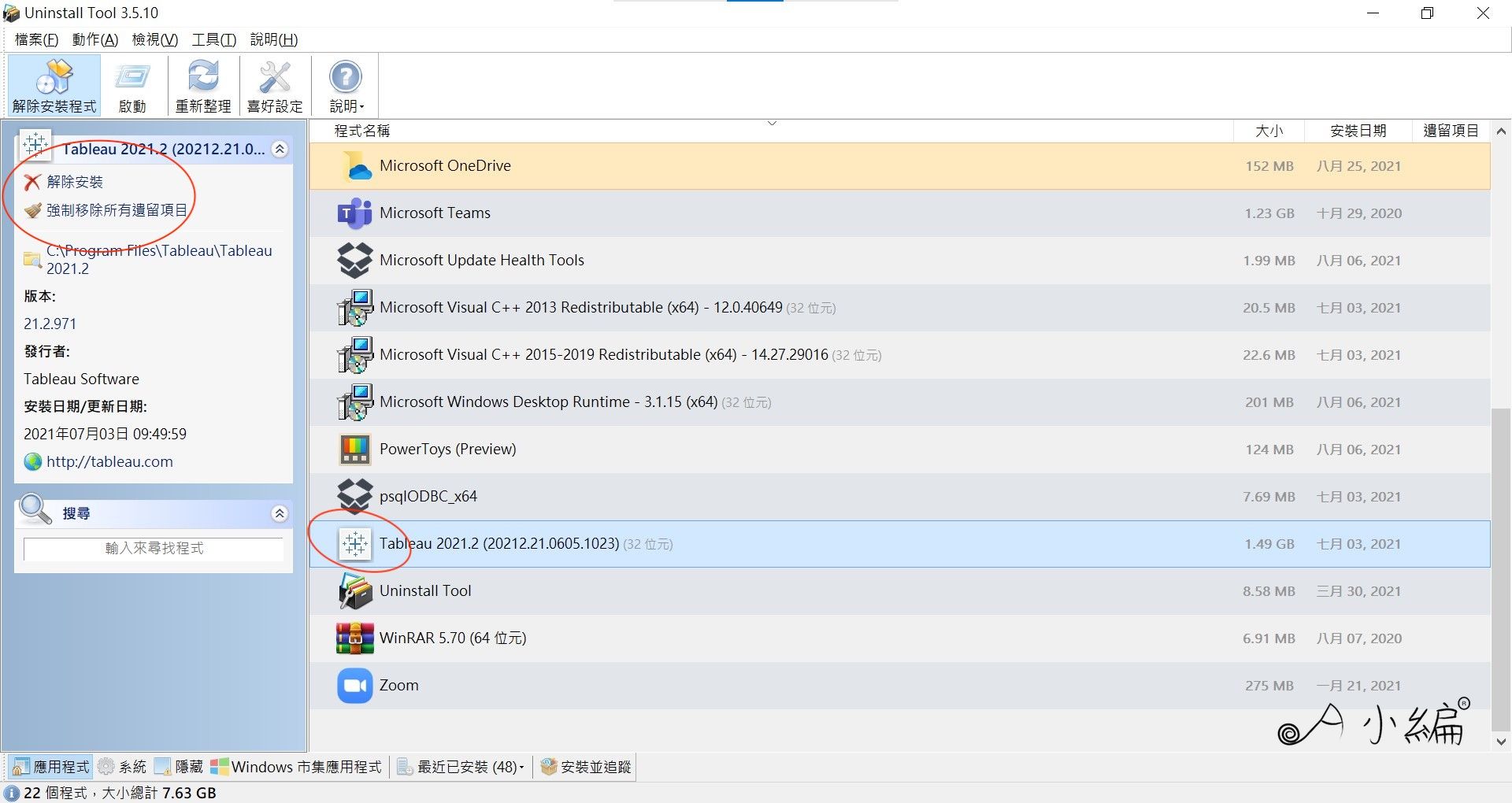This screenshot has height=803, width=1512.
Task: Open the Action (動作) menu
Action: (94, 39)
